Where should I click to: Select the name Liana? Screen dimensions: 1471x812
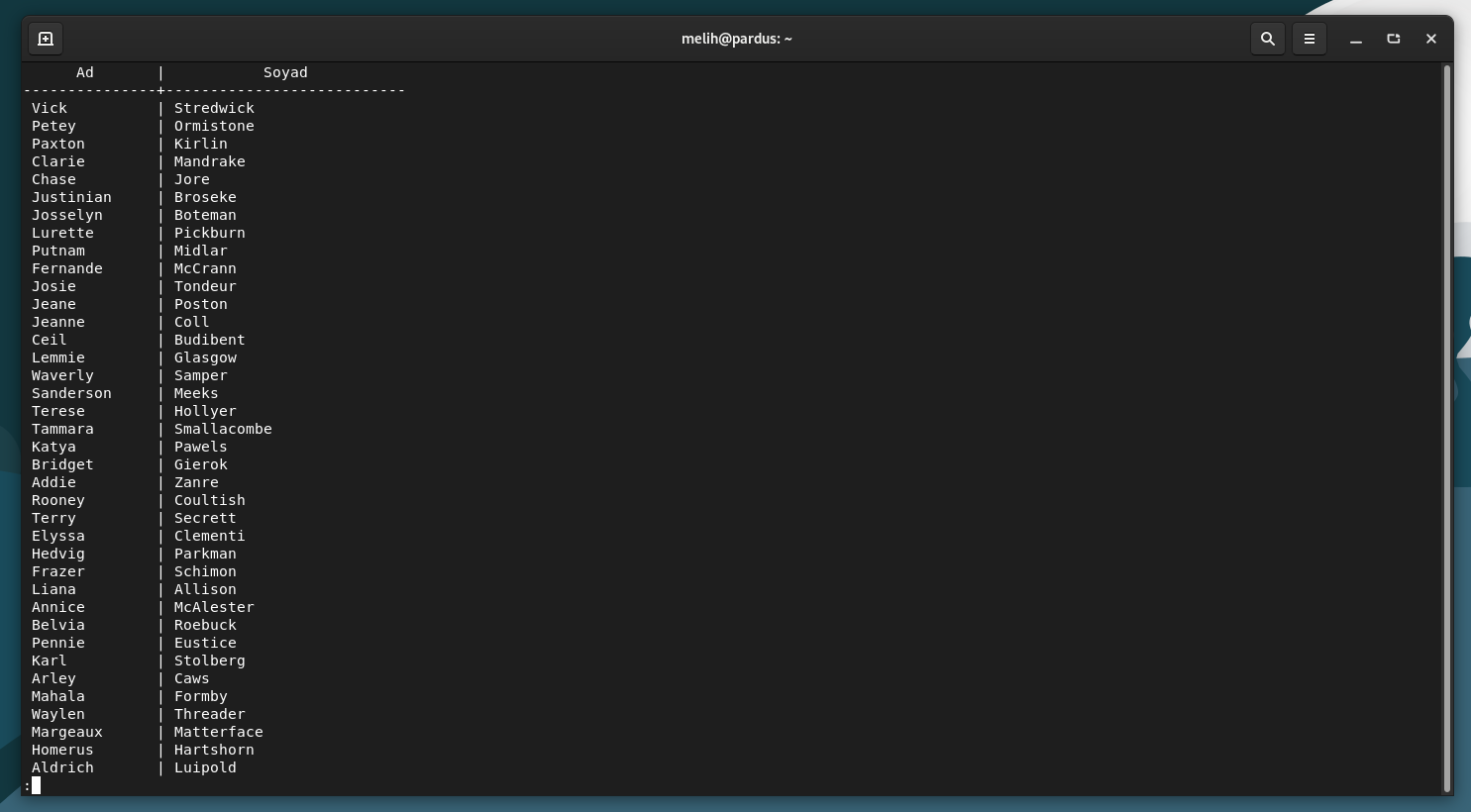[53, 589]
